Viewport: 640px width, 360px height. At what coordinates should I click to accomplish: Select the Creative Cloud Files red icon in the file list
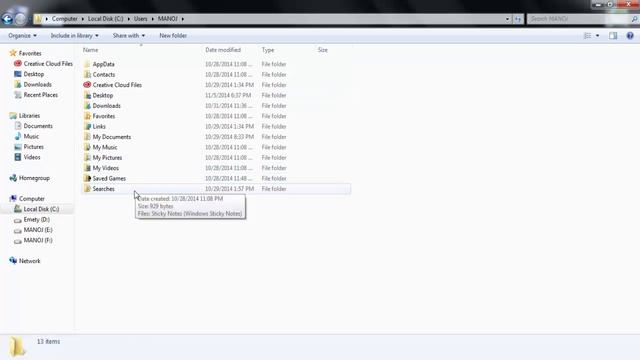(87, 85)
